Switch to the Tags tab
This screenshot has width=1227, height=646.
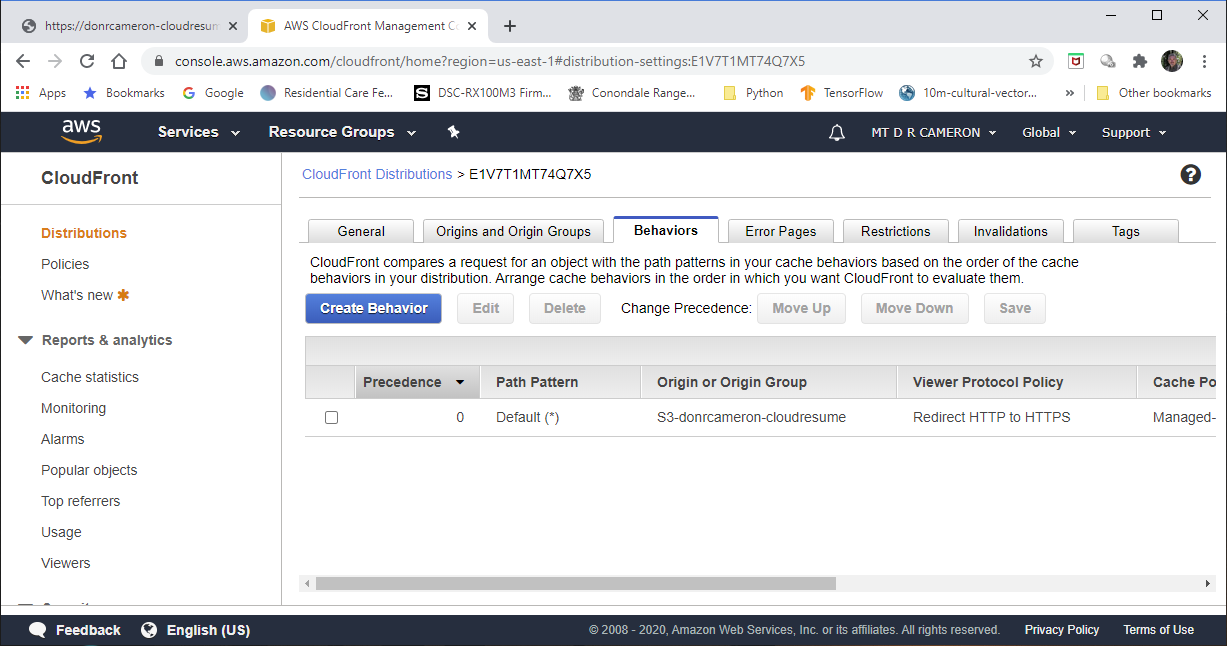pyautogui.click(x=1126, y=231)
